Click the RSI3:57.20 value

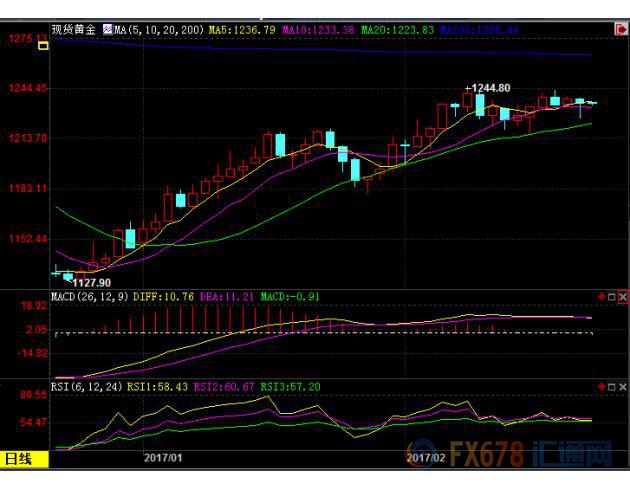coord(290,387)
